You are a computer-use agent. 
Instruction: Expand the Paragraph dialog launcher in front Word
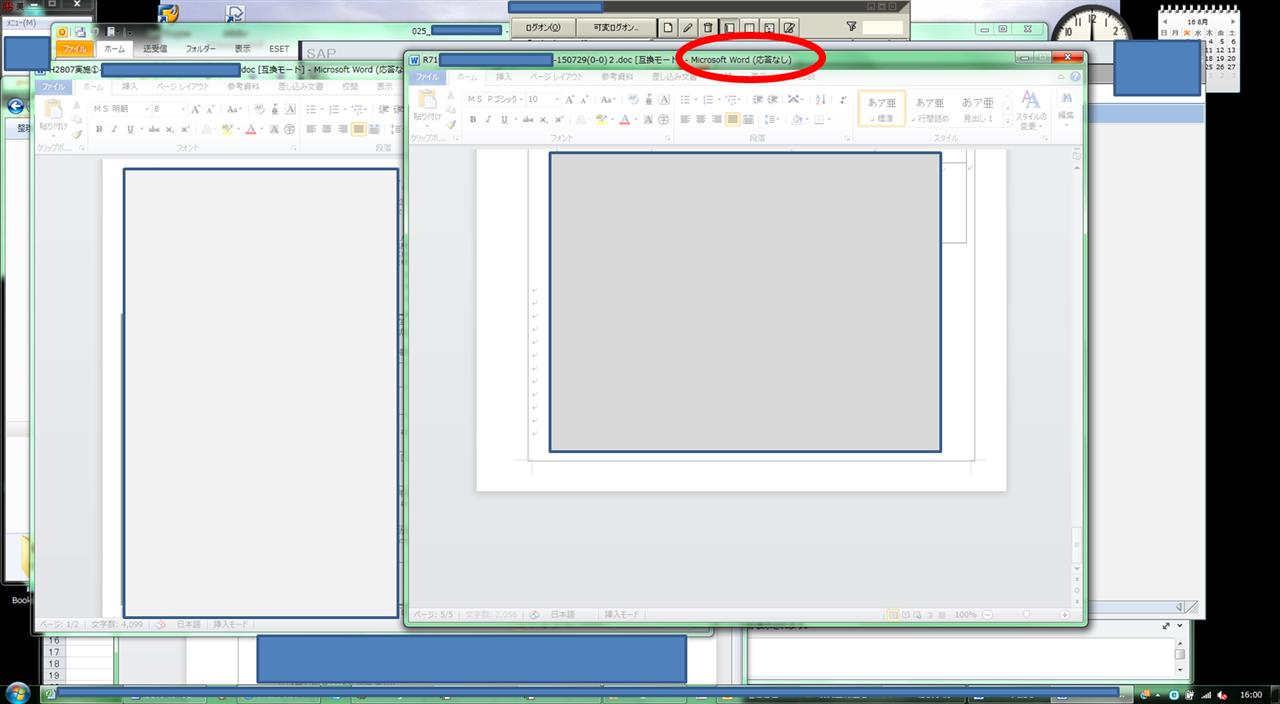tap(845, 138)
